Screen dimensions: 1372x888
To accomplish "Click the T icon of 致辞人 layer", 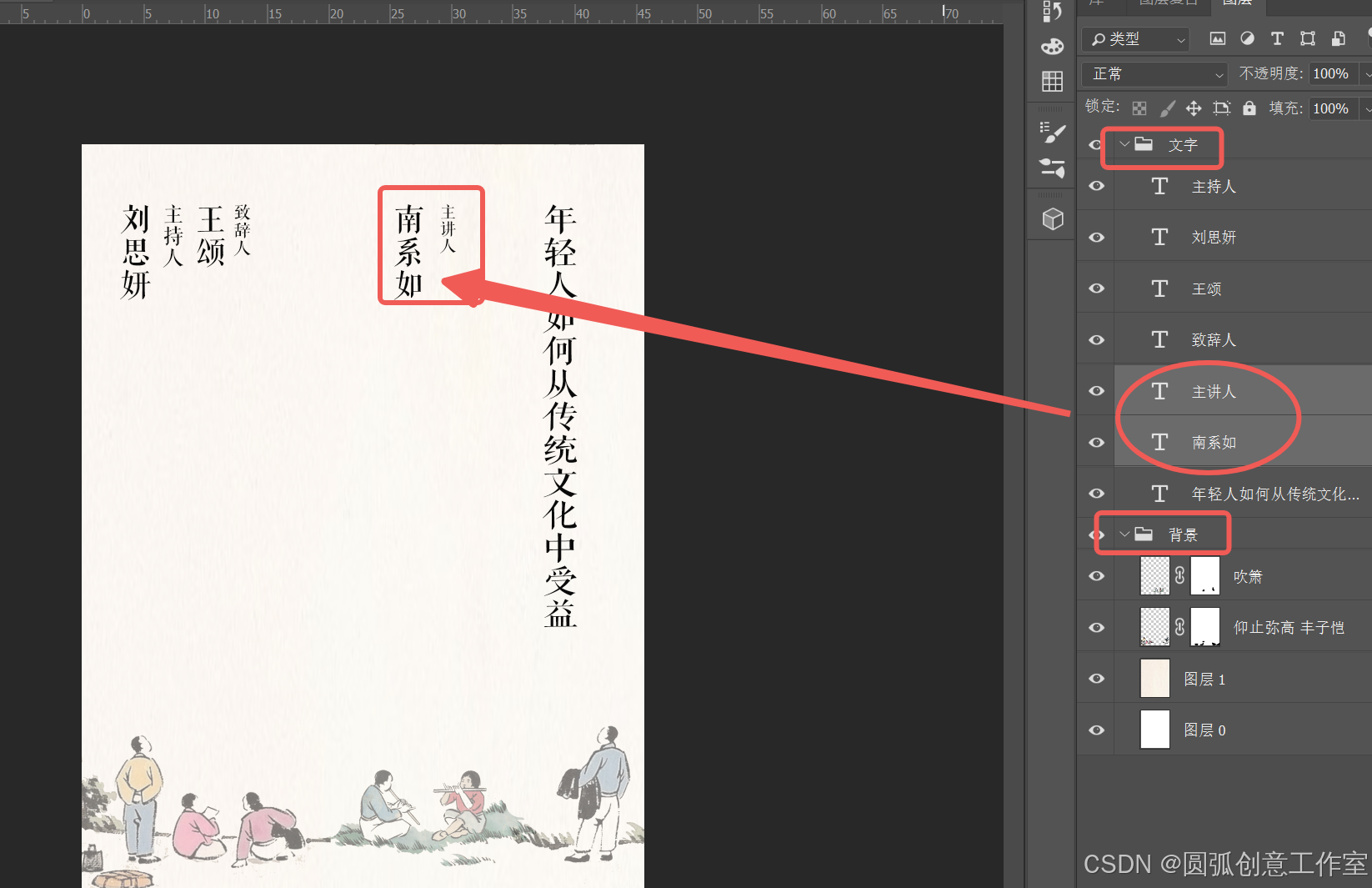I will (x=1159, y=339).
